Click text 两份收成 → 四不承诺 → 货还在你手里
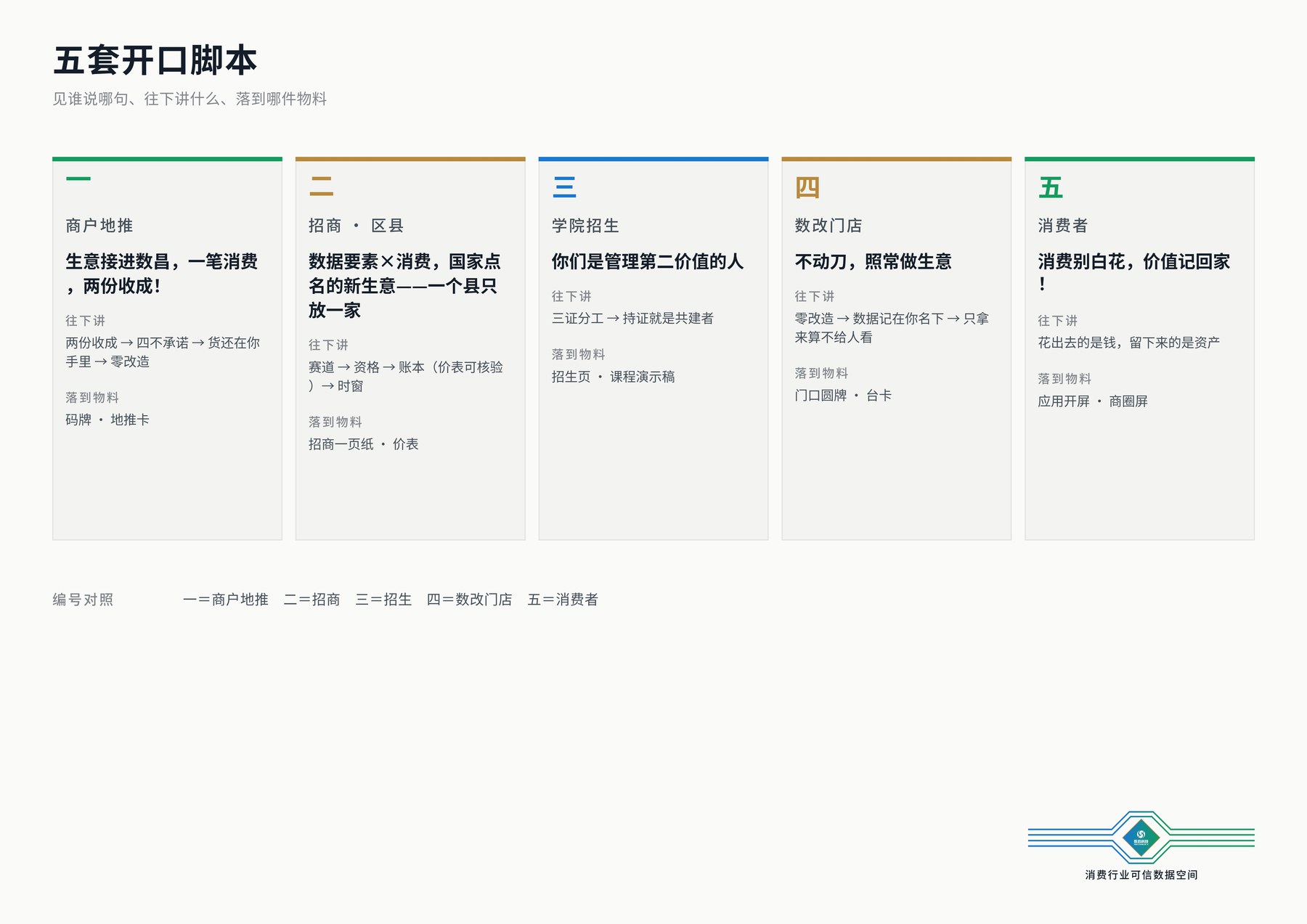1307x924 pixels. 163,352
